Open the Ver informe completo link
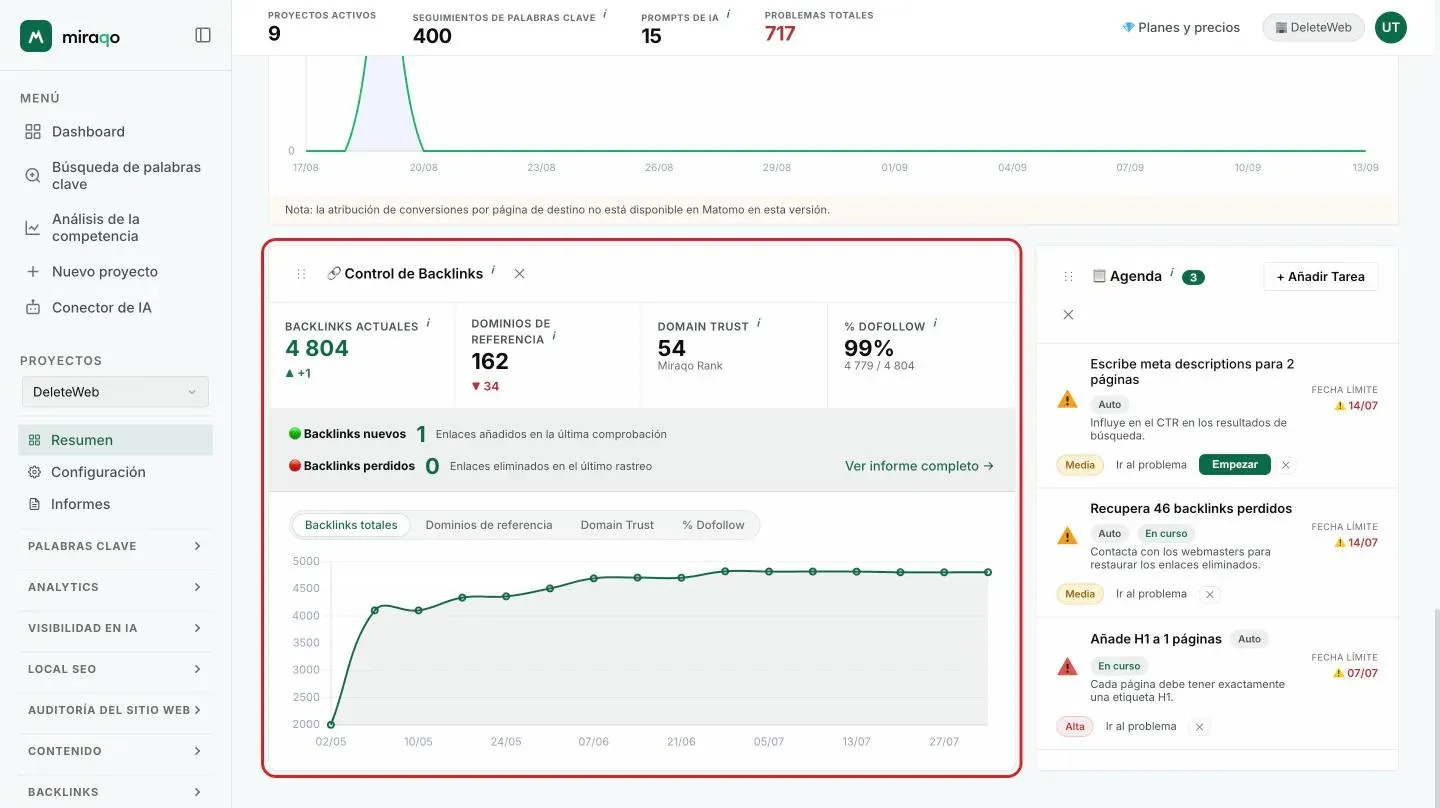 pos(919,466)
